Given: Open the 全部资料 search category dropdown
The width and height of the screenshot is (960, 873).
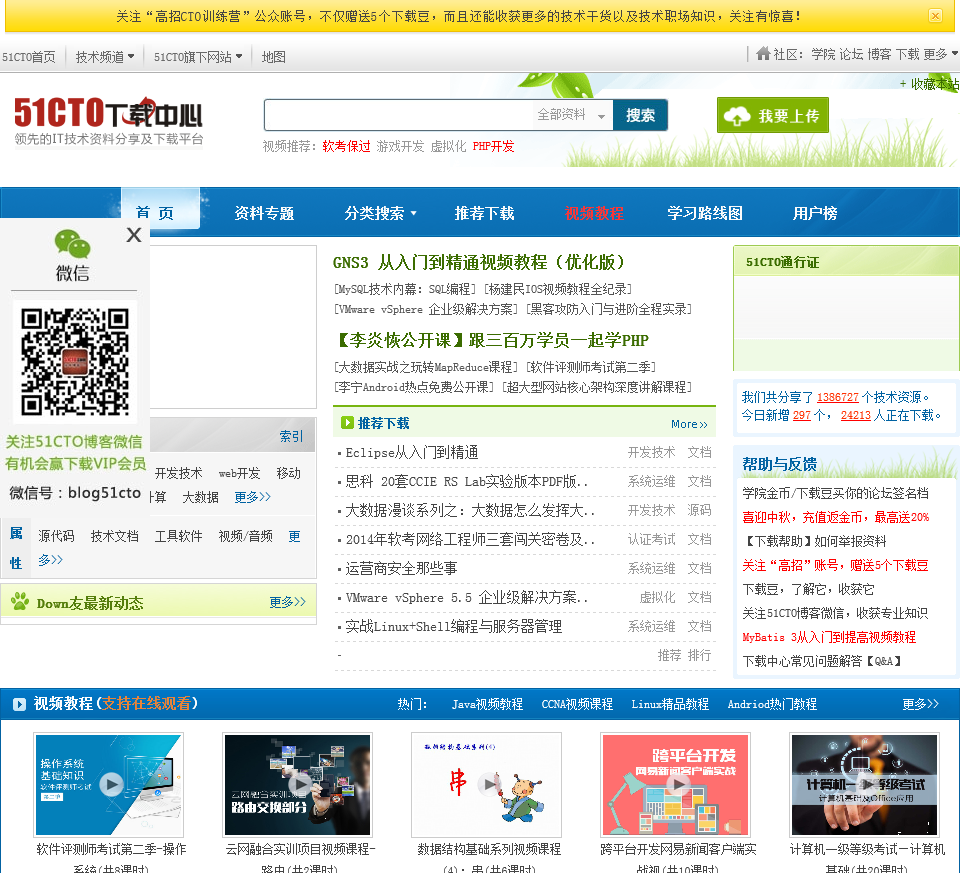Looking at the screenshot, I should tap(571, 115).
